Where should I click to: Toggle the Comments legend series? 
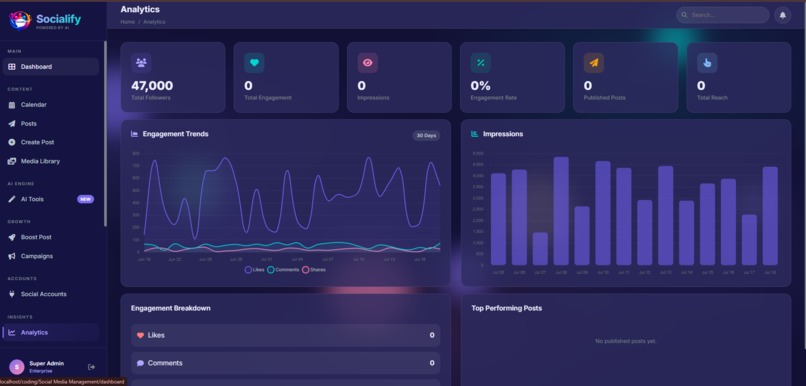click(x=283, y=270)
